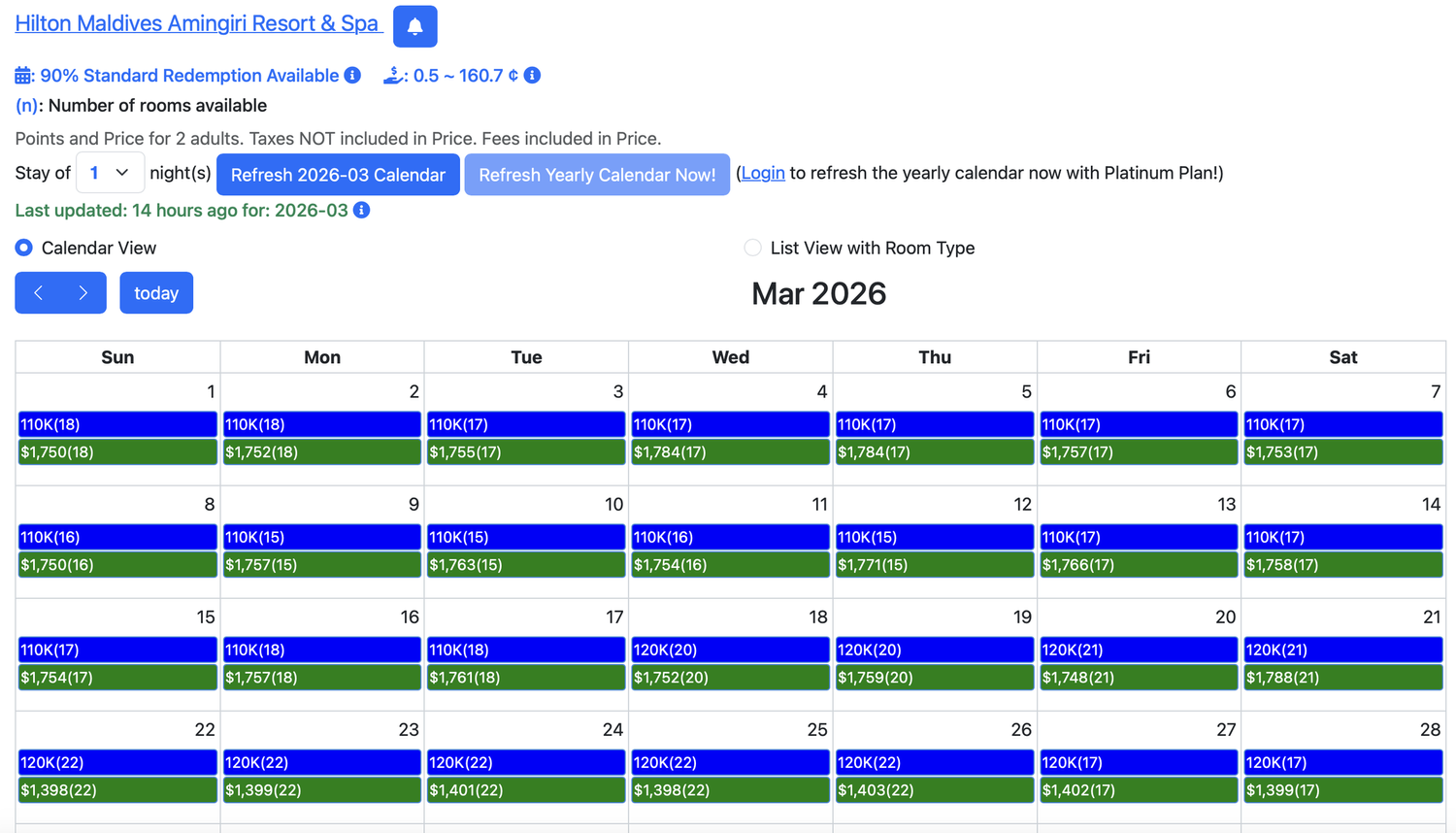Jump to today in the calendar
Viewport: 1456px width, 833px height.
[x=156, y=293]
